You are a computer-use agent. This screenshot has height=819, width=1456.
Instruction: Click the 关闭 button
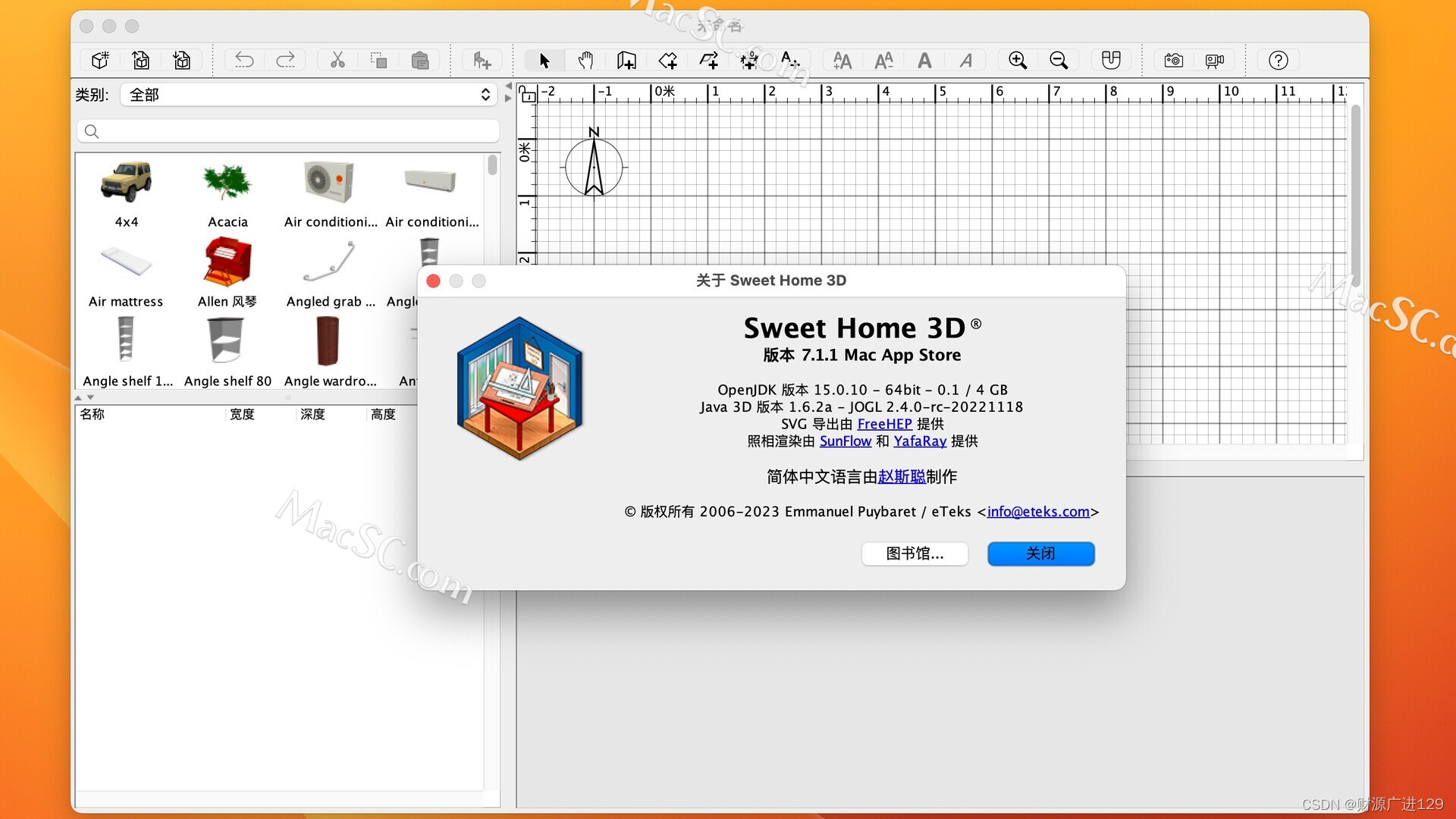[x=1040, y=554]
